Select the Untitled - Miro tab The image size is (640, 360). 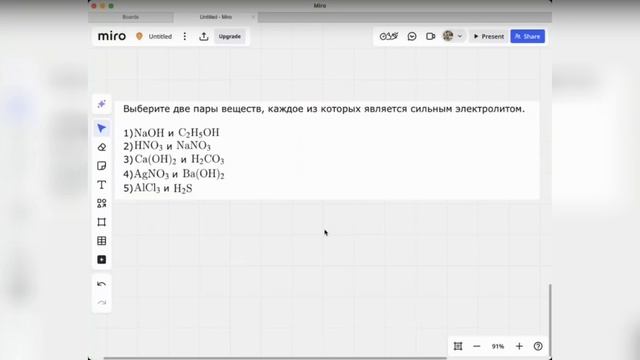pos(216,17)
